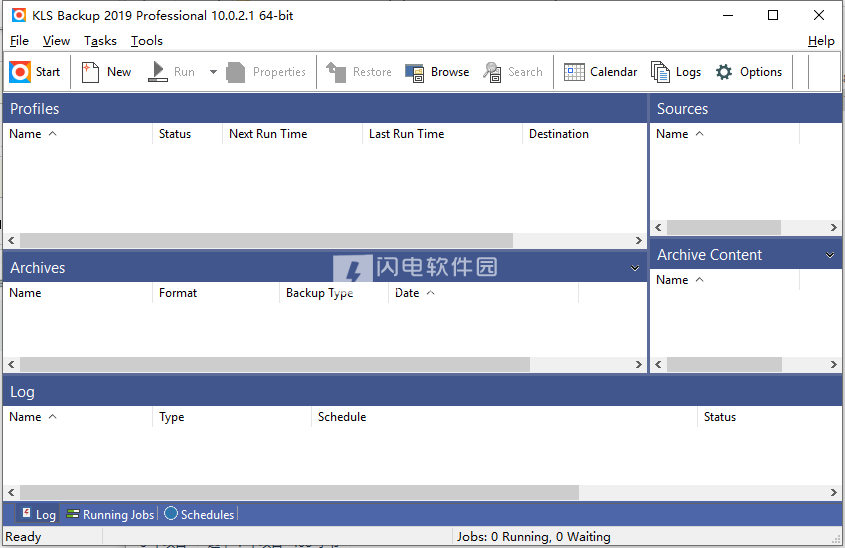Maximize the KLS Backup window
The height and width of the screenshot is (548, 845).
point(773,15)
